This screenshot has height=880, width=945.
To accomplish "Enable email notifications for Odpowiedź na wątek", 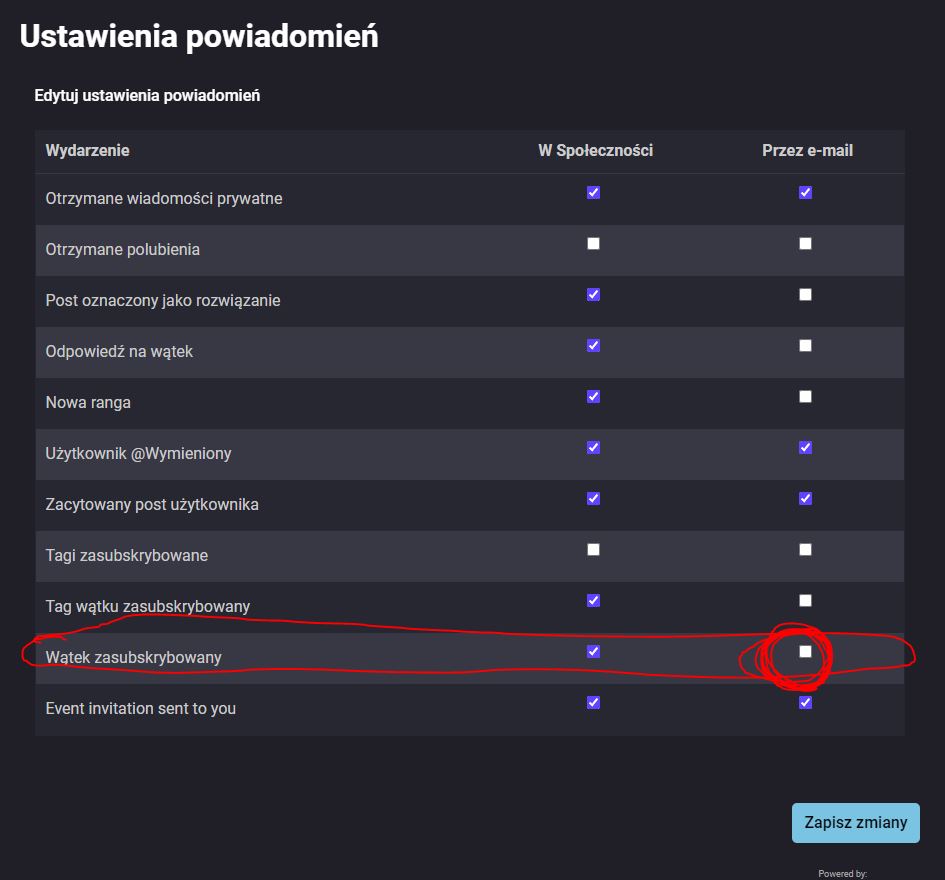I will coord(805,345).
